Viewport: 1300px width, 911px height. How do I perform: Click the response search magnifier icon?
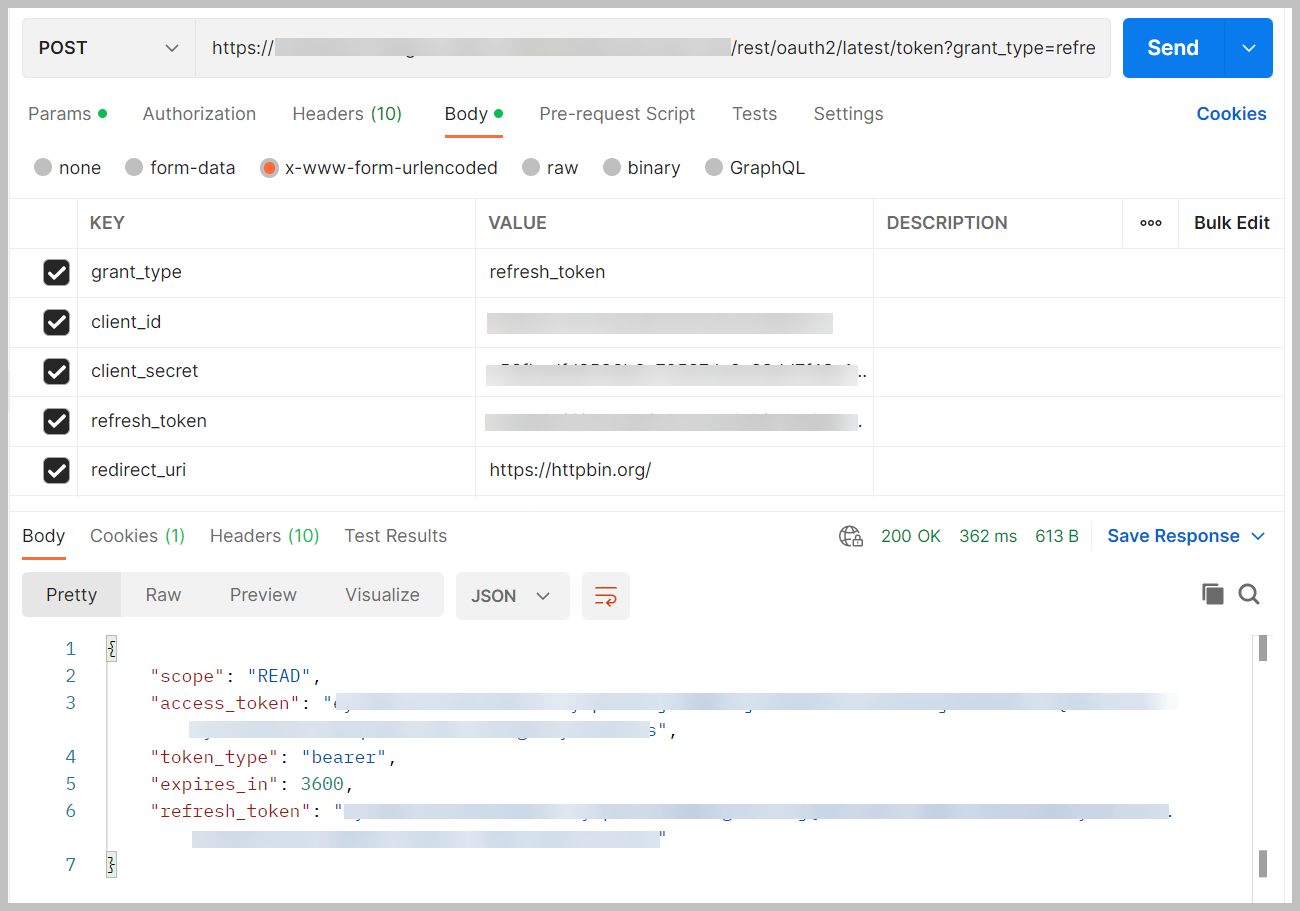[x=1249, y=595]
